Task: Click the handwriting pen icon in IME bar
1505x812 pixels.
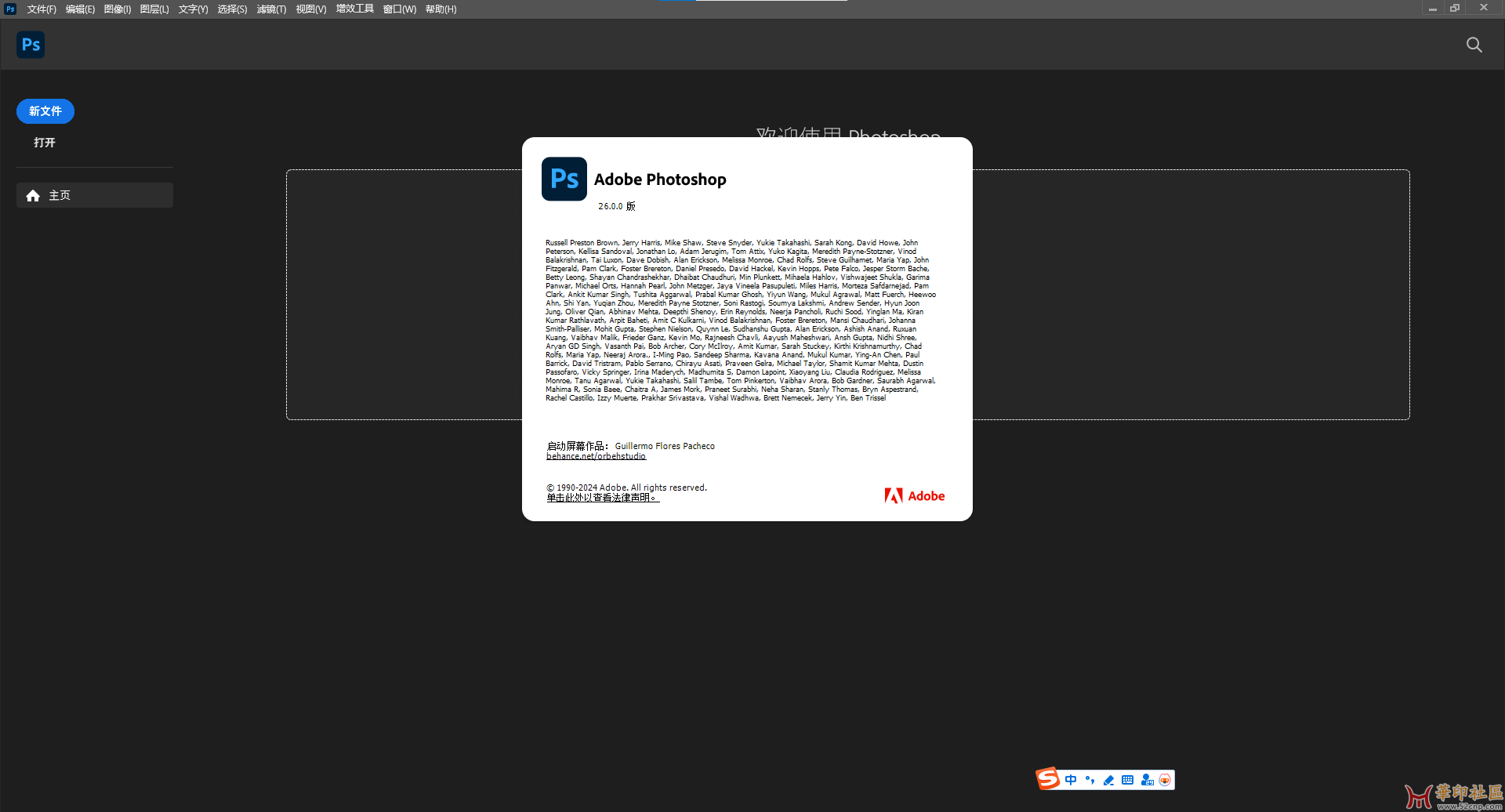Action: click(x=1108, y=780)
